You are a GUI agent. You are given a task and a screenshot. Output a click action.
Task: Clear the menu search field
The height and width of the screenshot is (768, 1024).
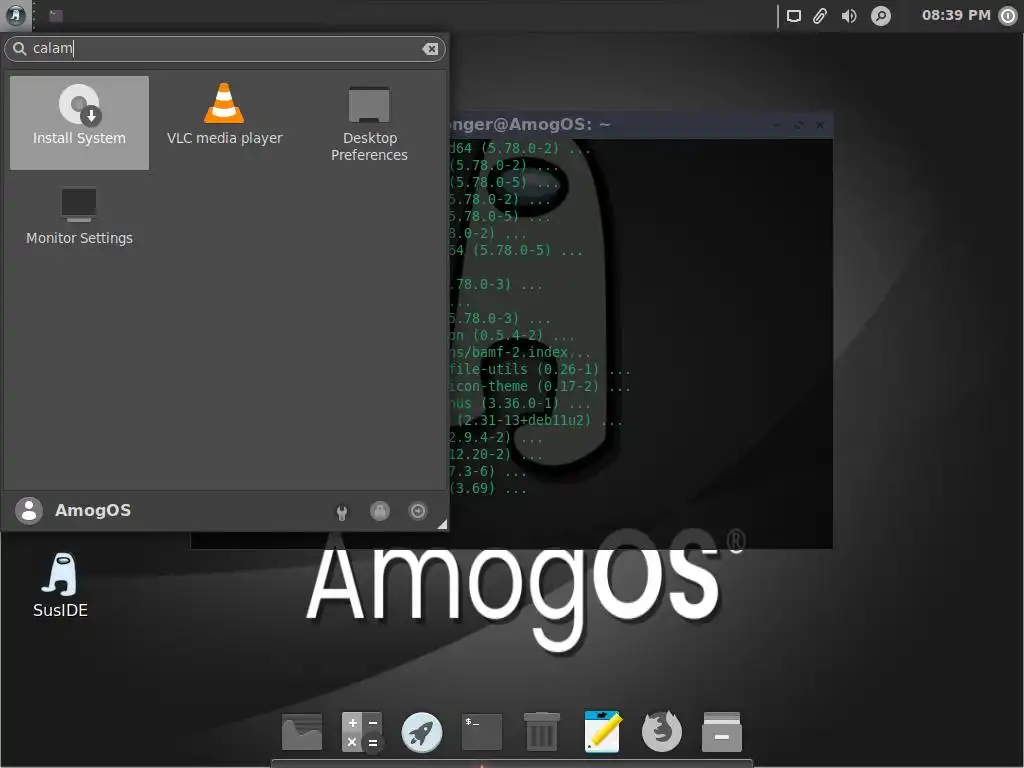point(430,49)
